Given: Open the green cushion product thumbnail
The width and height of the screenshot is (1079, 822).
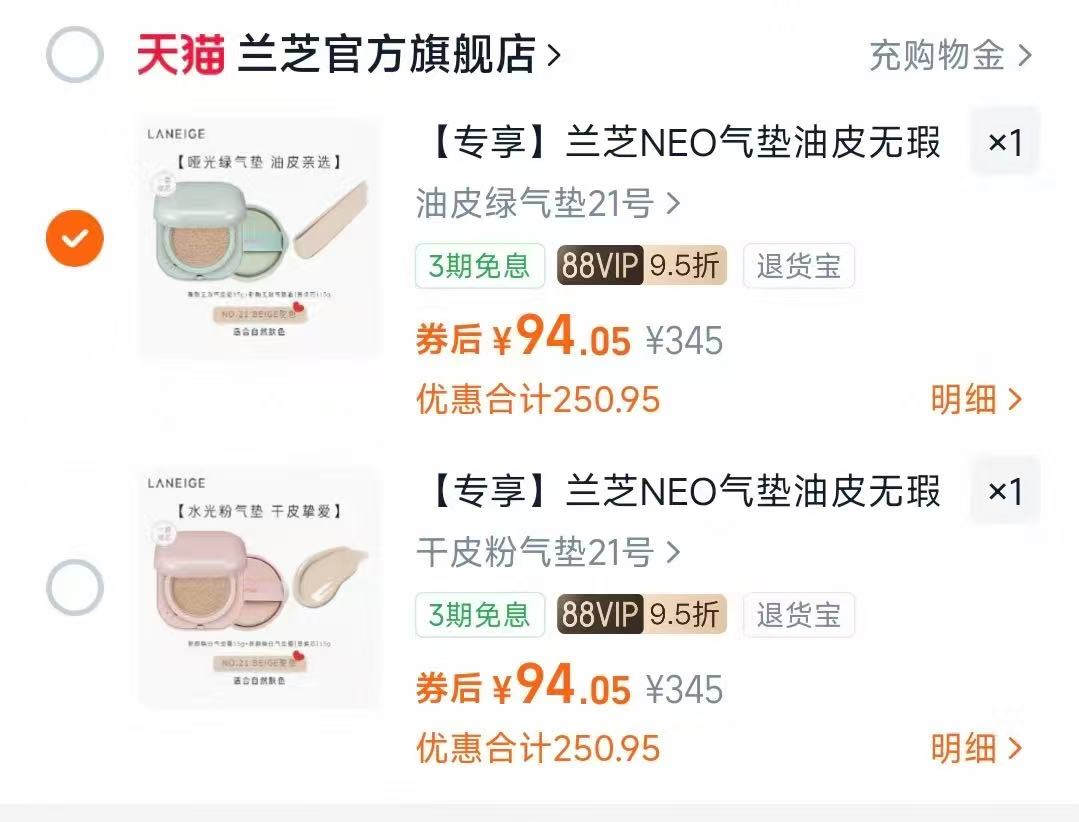Looking at the screenshot, I should point(258,238).
